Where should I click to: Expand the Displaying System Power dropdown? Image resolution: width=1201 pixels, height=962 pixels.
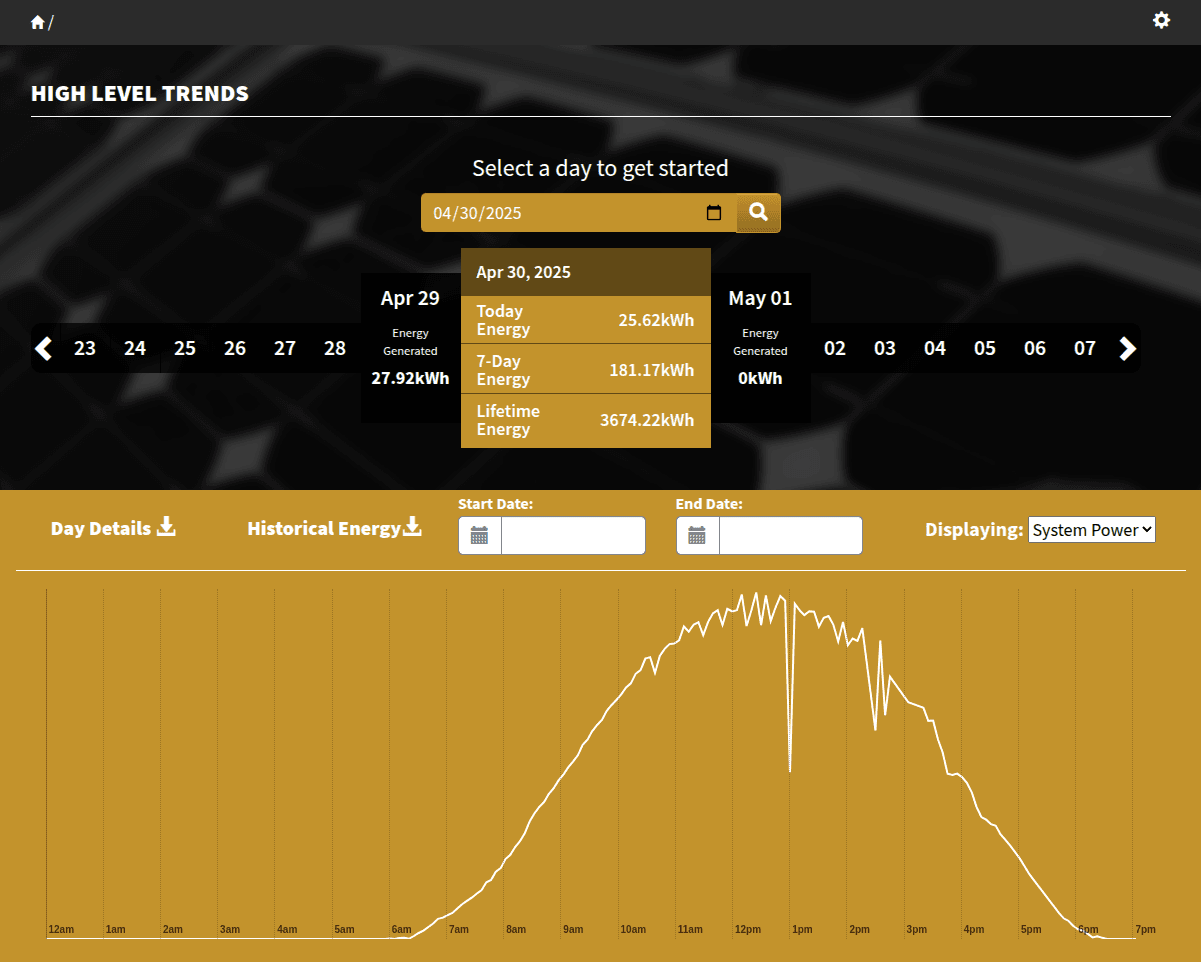1091,530
